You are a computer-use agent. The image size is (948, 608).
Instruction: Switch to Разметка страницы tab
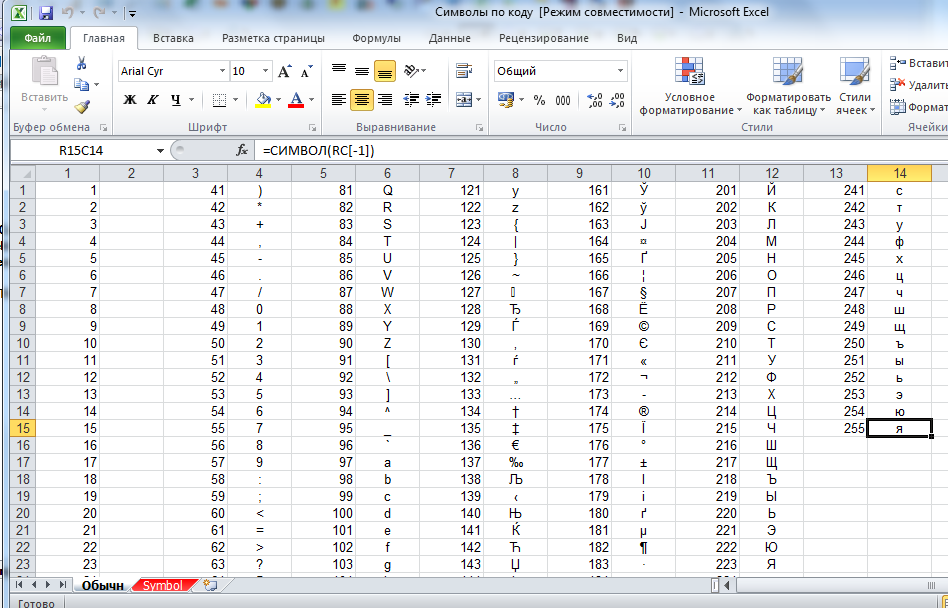pos(273,38)
